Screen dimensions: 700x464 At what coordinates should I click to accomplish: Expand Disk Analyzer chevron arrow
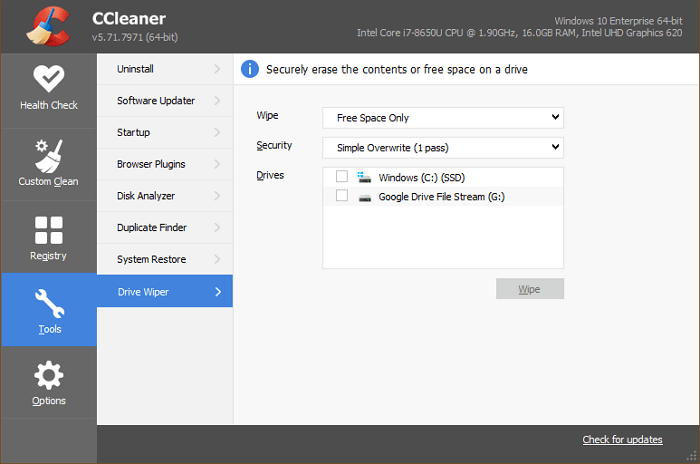tap(217, 196)
